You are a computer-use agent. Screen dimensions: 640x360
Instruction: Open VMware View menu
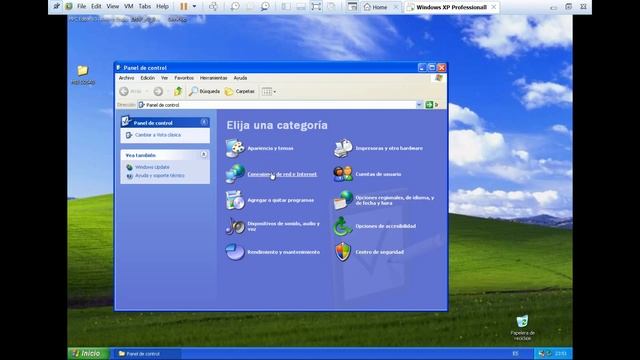[113, 7]
